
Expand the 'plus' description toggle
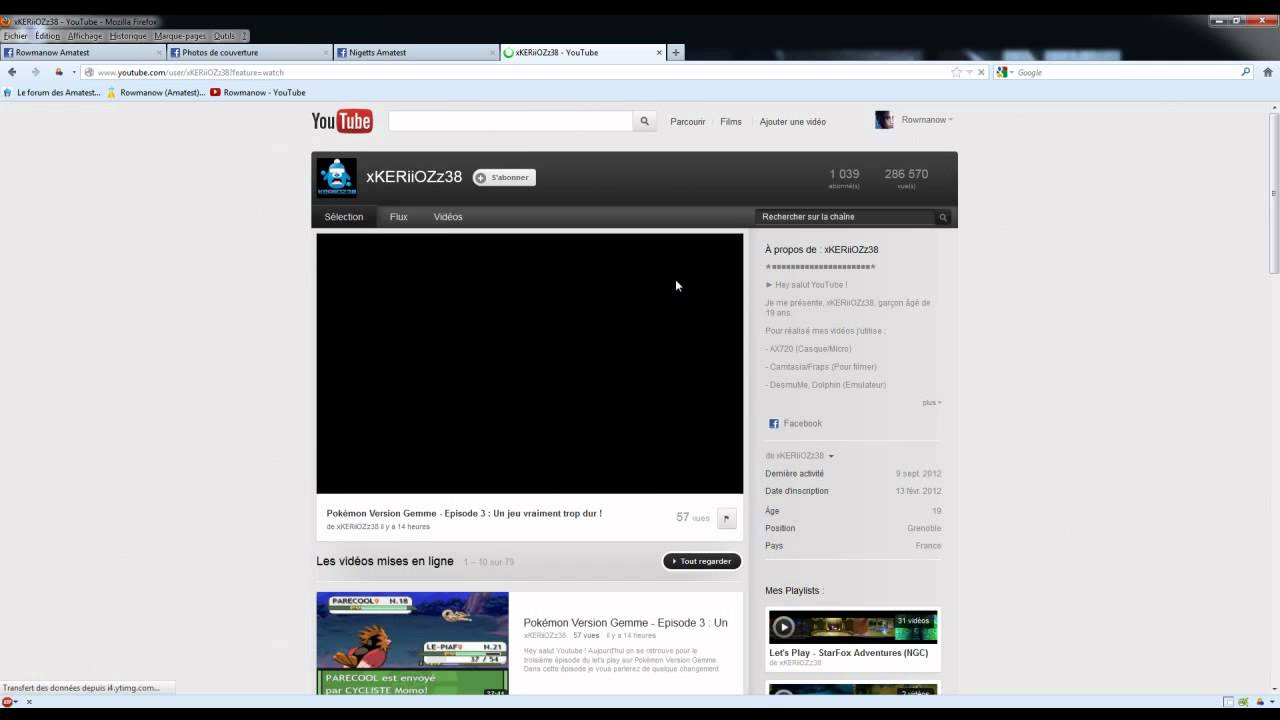click(932, 403)
